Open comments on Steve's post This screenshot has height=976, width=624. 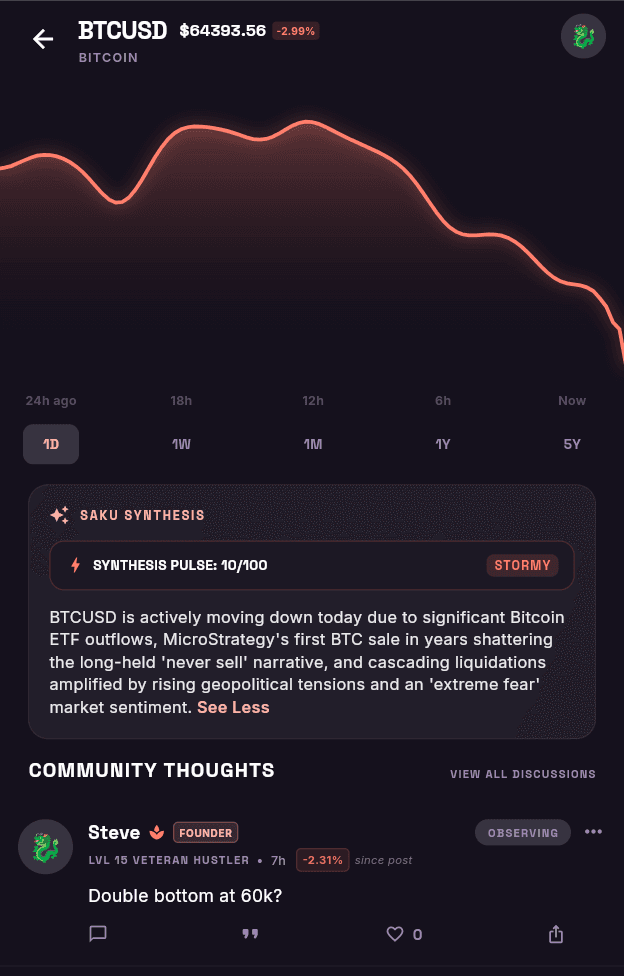point(98,934)
